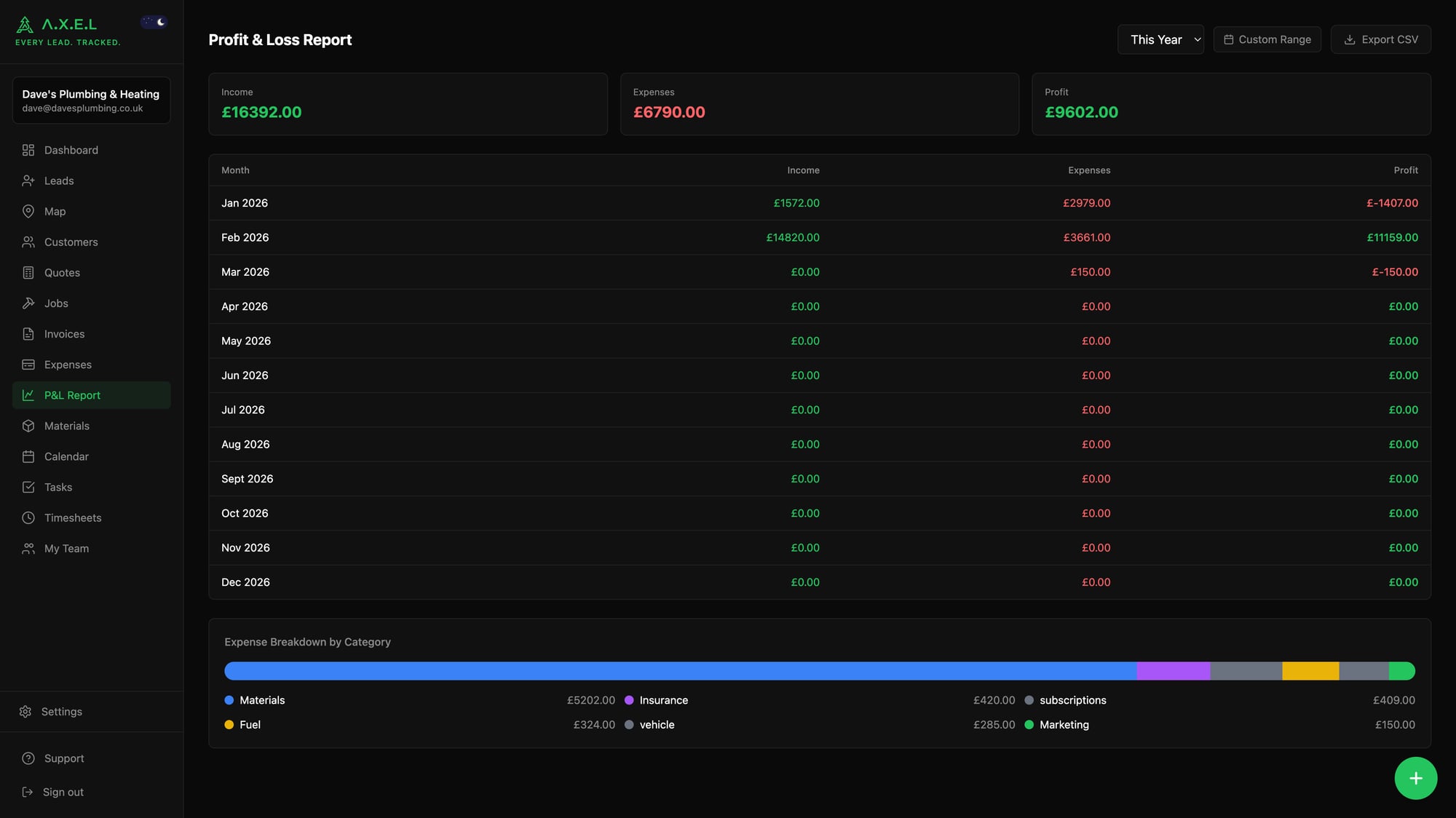Switch to the Quotes section

click(62, 272)
